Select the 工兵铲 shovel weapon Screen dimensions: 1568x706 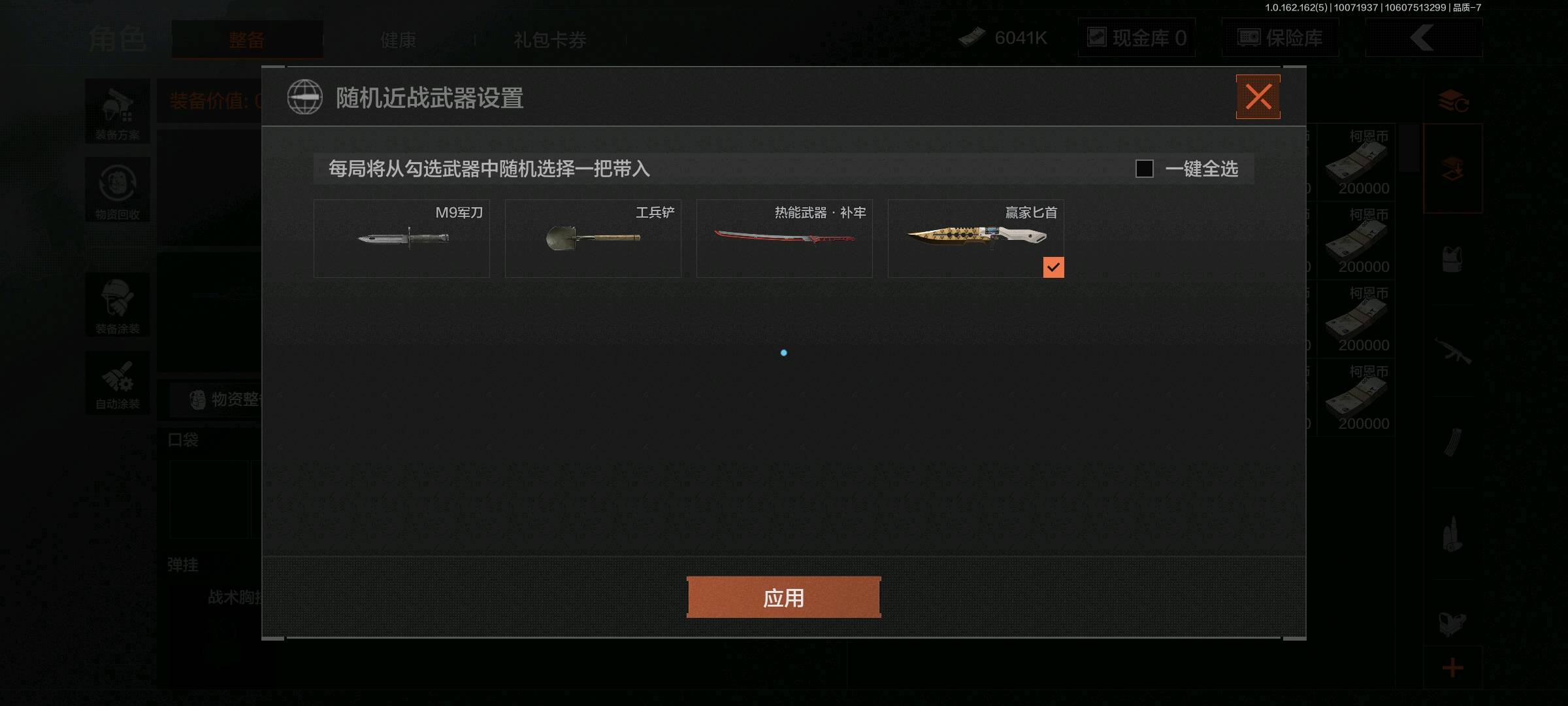[x=593, y=239]
